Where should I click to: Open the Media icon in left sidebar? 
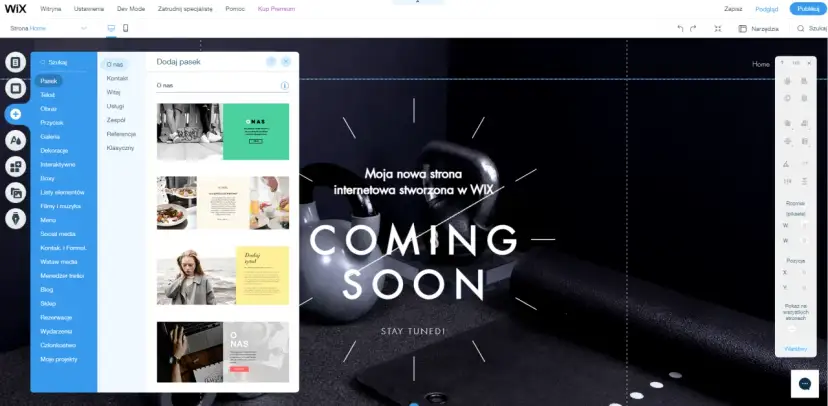click(x=15, y=192)
